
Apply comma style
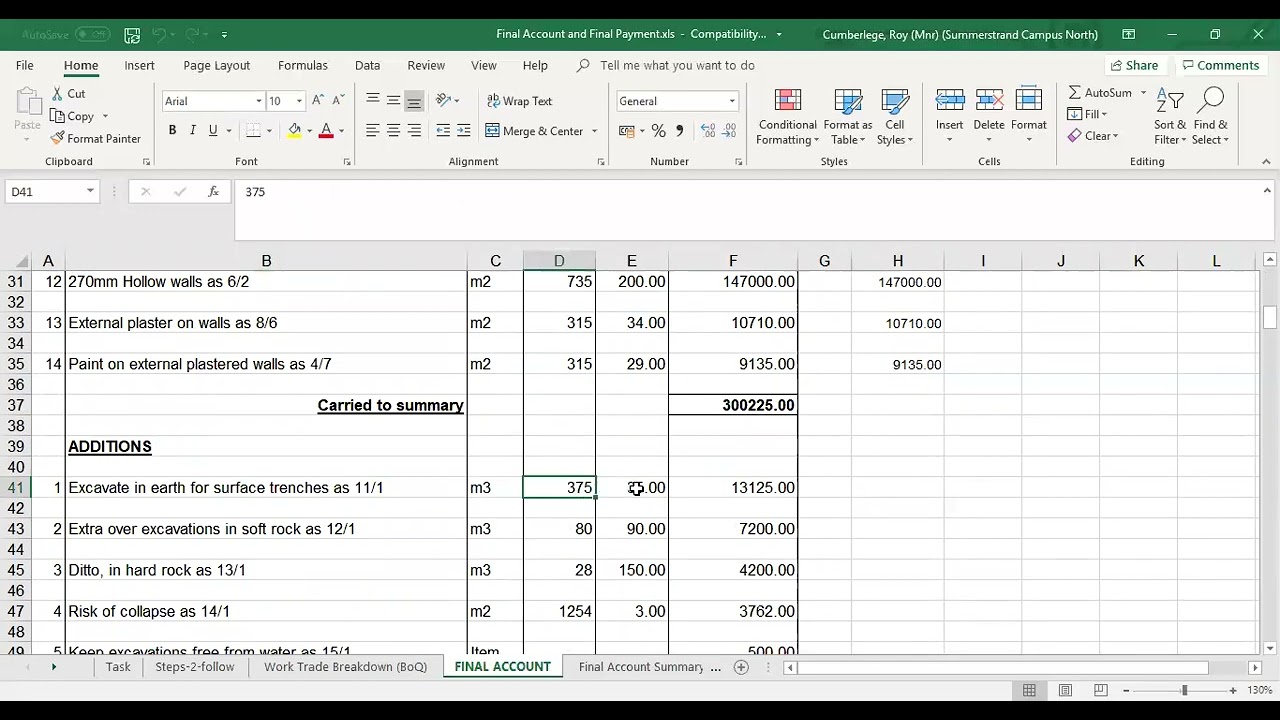coord(679,131)
